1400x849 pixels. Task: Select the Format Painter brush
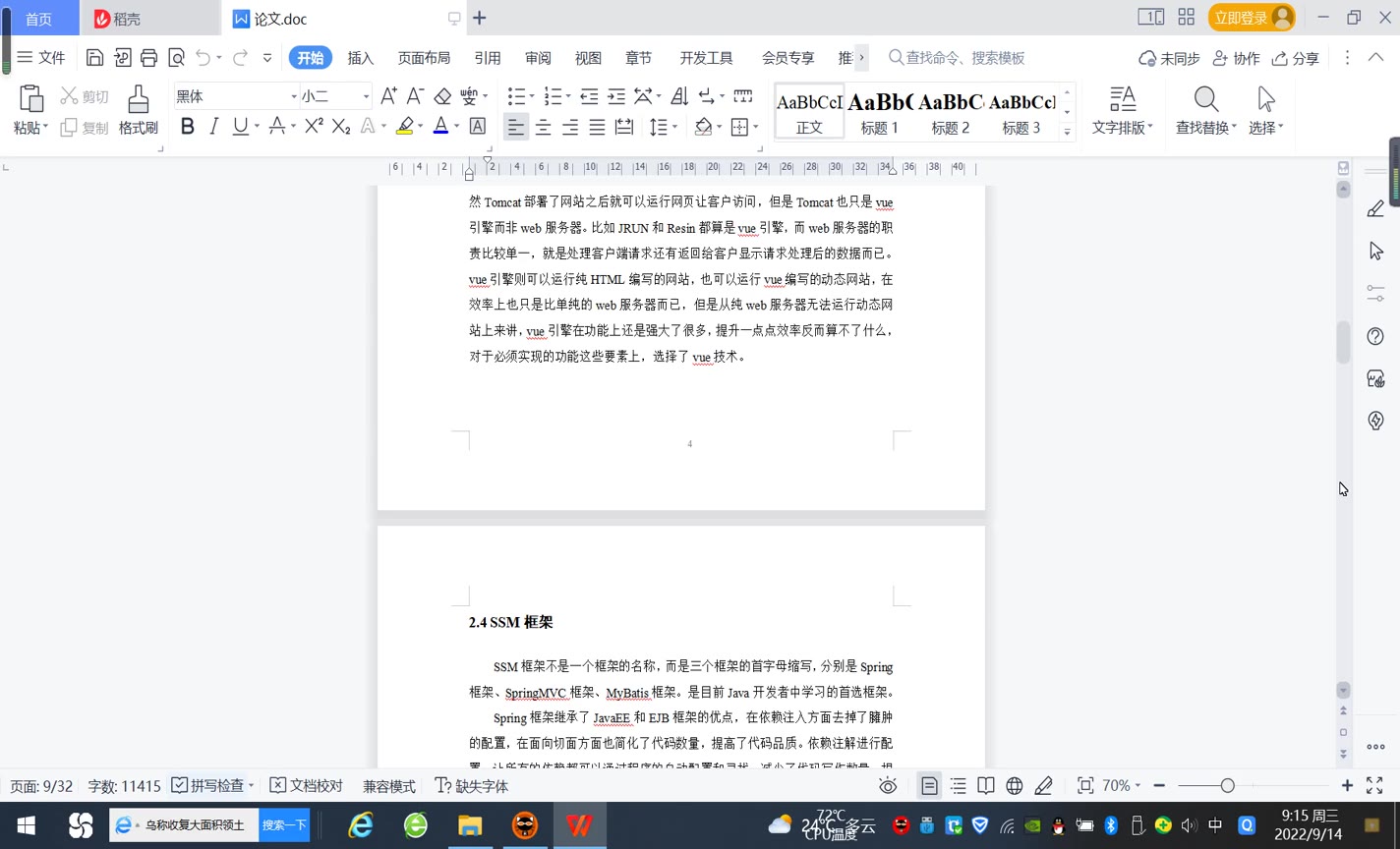pos(139,98)
